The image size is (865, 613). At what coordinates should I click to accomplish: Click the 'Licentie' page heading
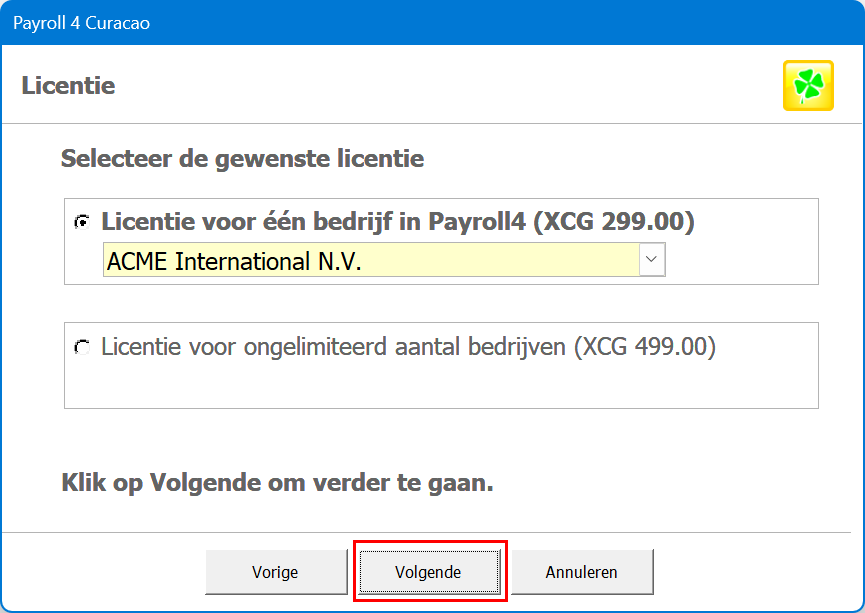click(68, 86)
